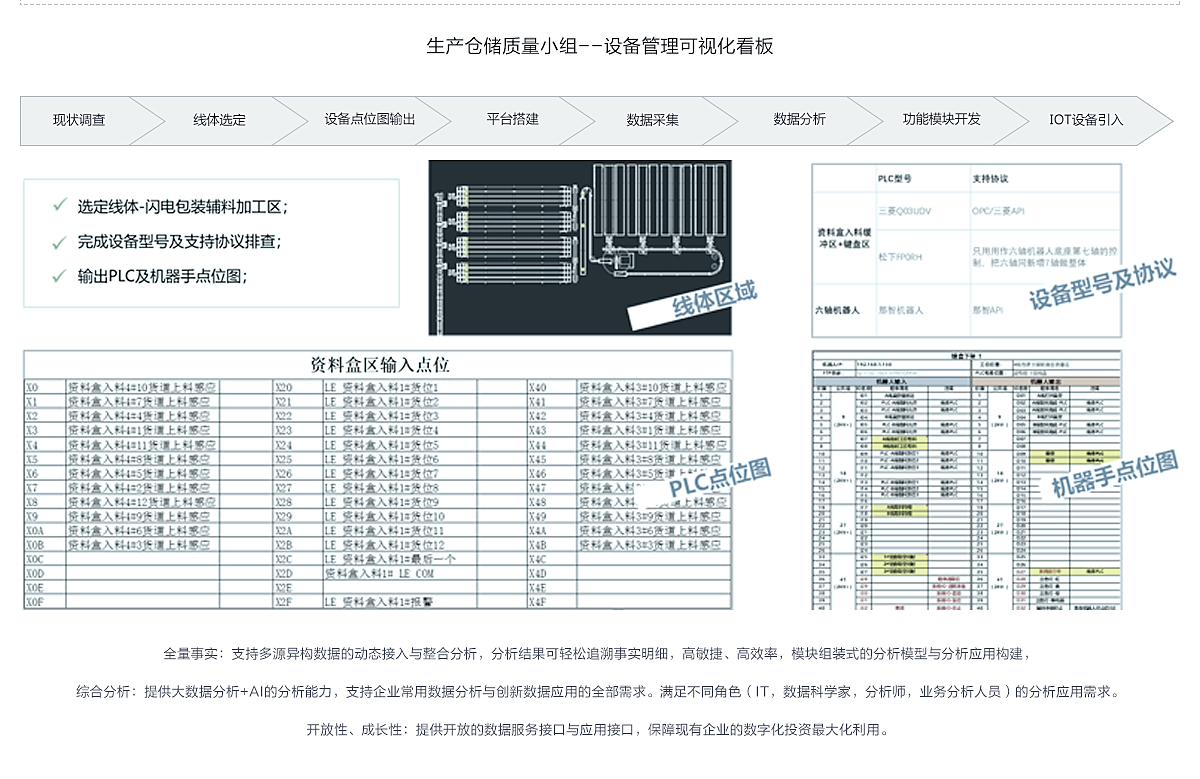Click the 开放性、成长性 description paragraph

(598, 729)
